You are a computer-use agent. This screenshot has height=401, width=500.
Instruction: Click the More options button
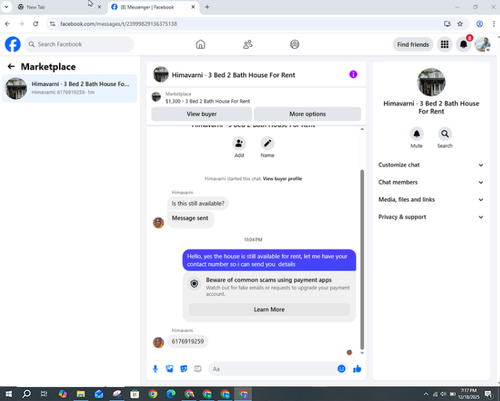click(307, 114)
